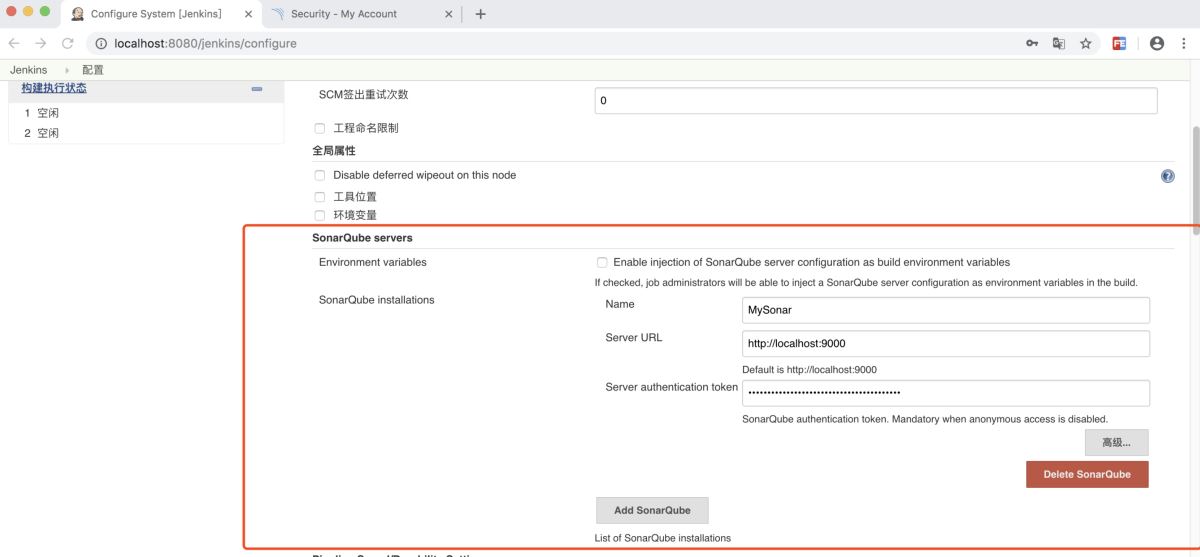
Task: Check the 工具位置 checkbox
Action: click(320, 197)
